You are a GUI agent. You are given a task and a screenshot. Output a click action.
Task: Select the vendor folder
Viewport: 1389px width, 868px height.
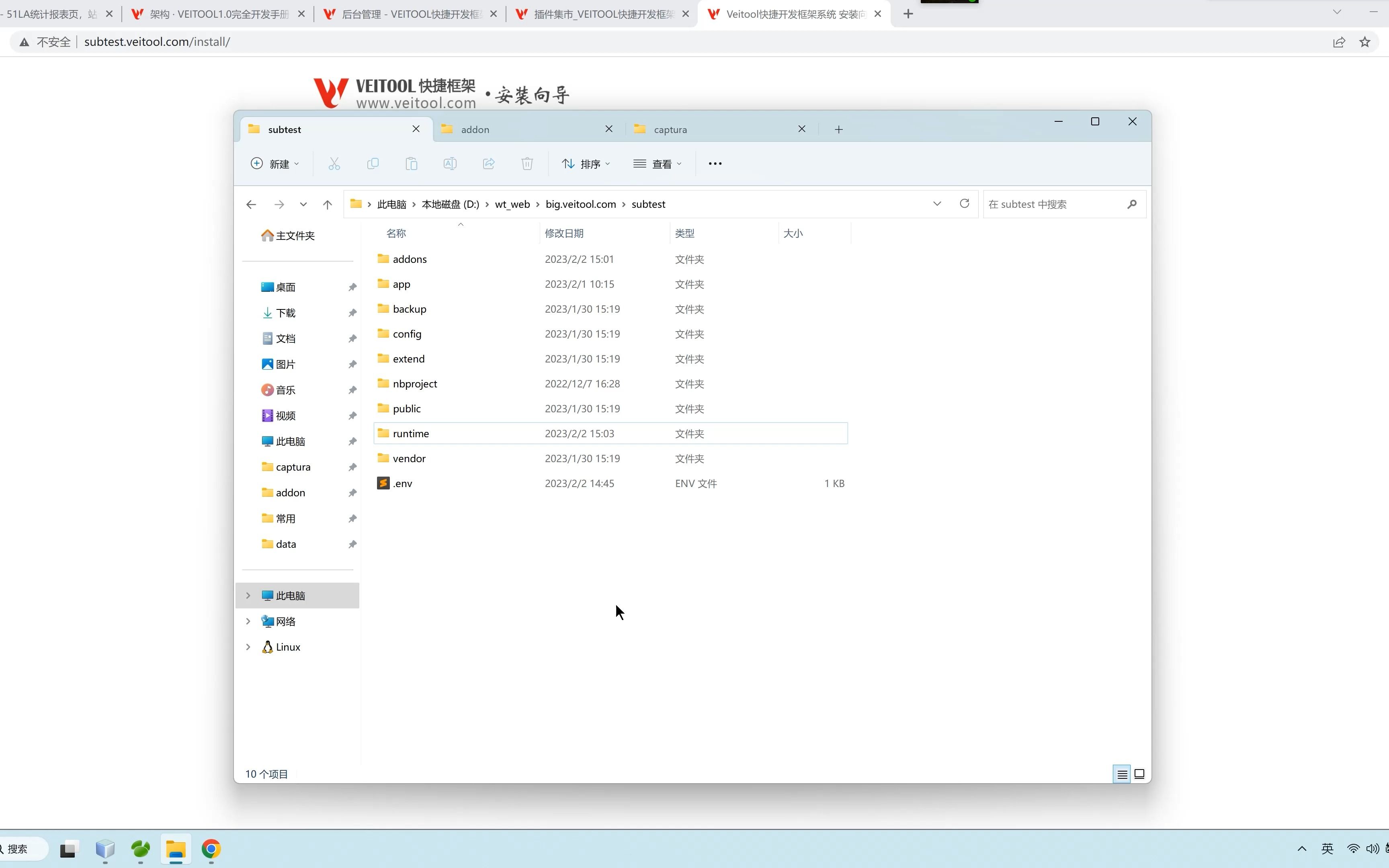coord(611,459)
